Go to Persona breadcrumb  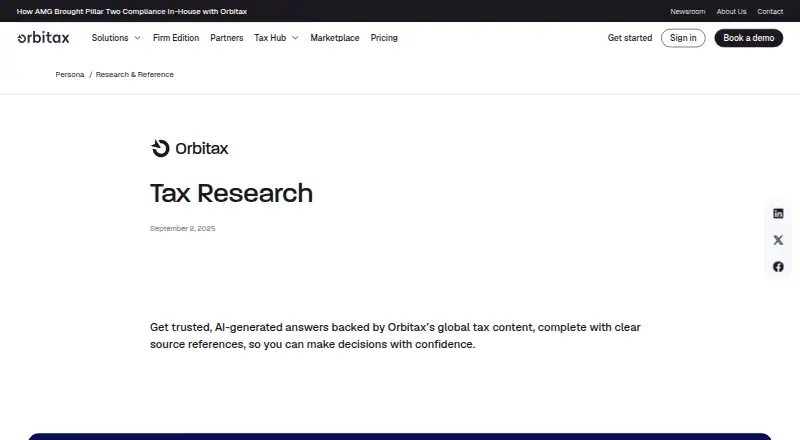(70, 75)
